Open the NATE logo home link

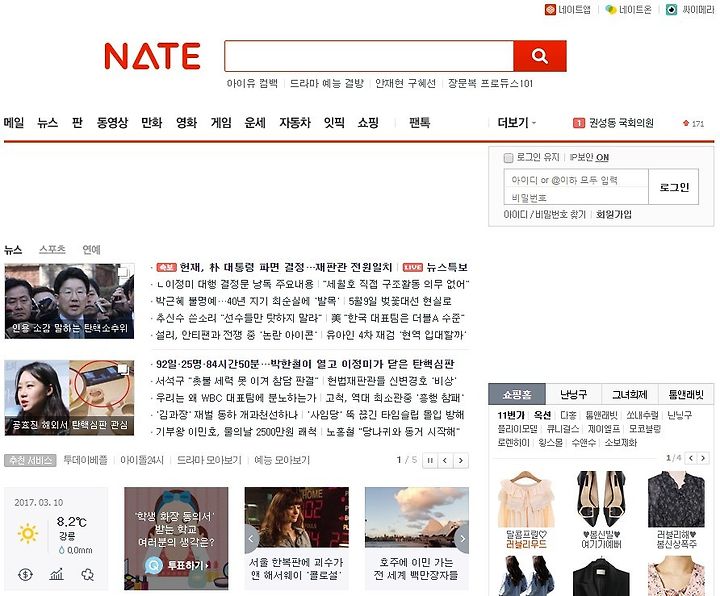pos(152,56)
